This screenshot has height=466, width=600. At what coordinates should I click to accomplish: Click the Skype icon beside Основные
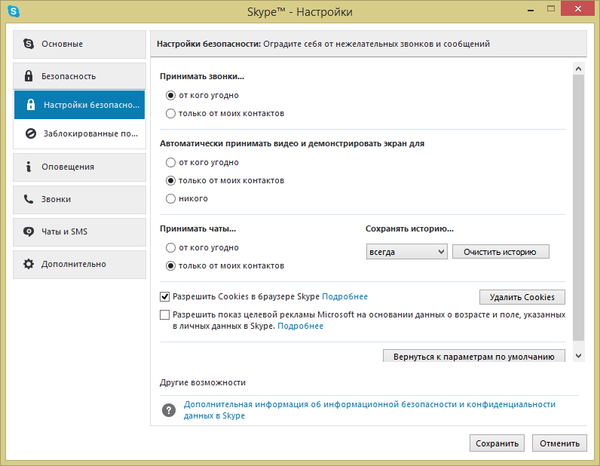tap(29, 44)
